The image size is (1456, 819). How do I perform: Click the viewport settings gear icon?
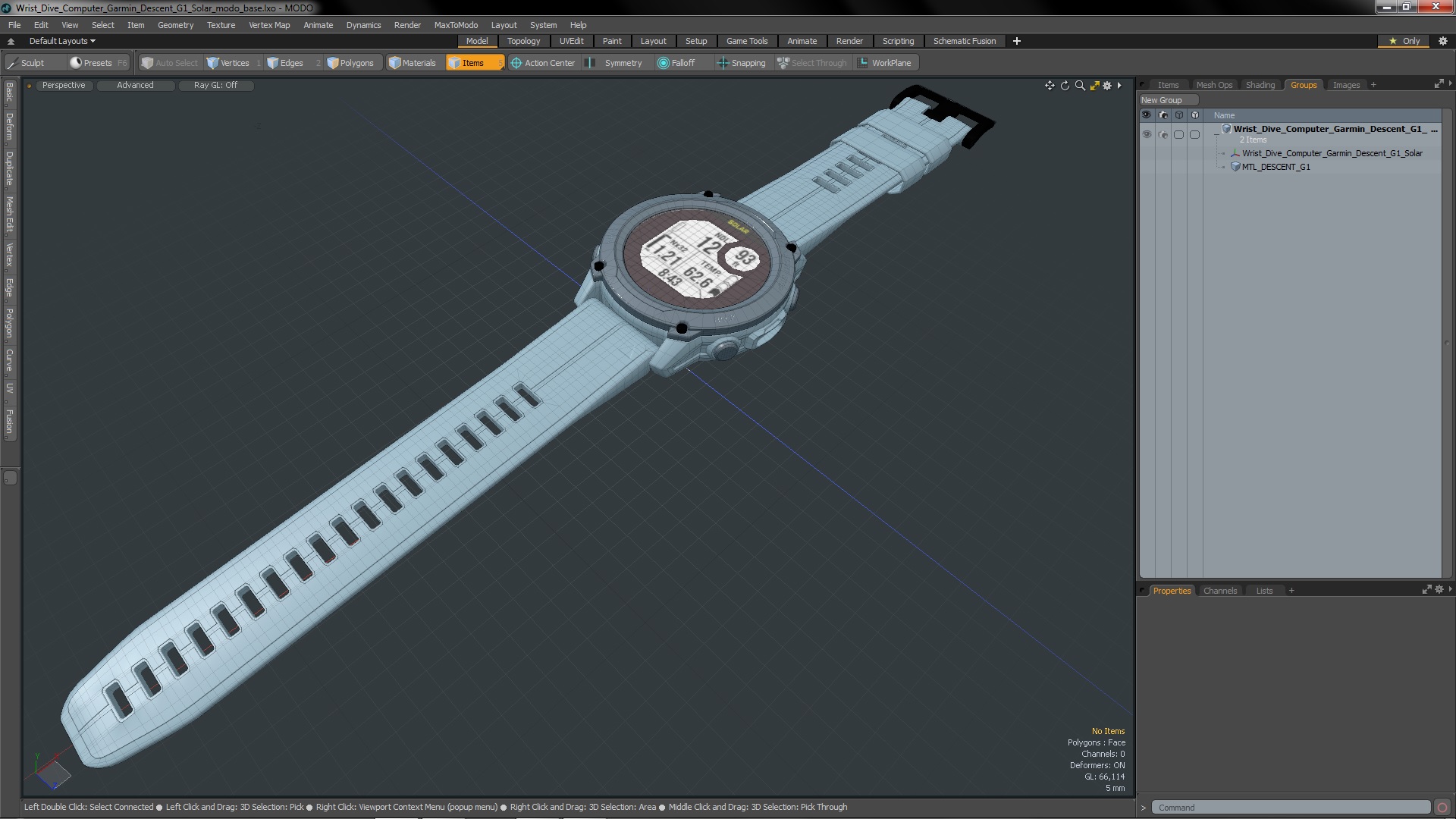pos(1107,86)
